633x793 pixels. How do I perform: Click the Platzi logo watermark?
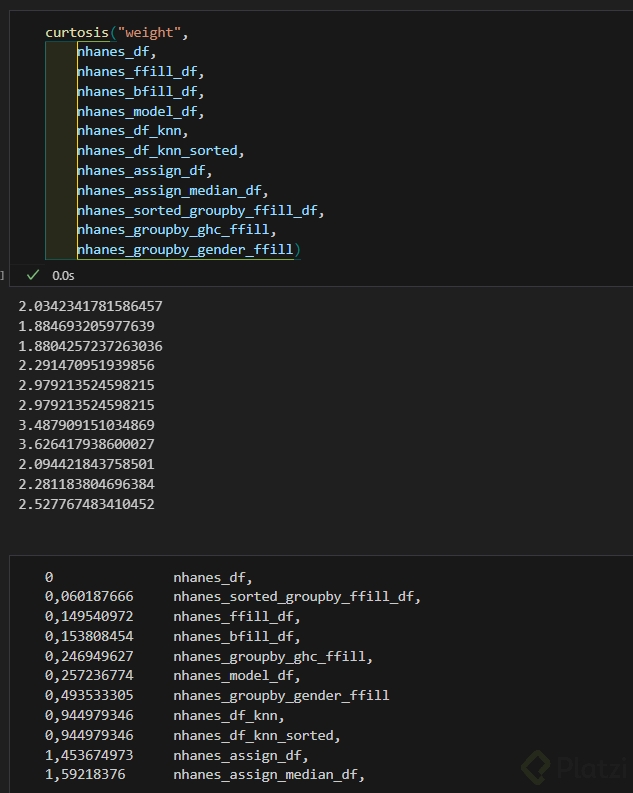pos(575,766)
